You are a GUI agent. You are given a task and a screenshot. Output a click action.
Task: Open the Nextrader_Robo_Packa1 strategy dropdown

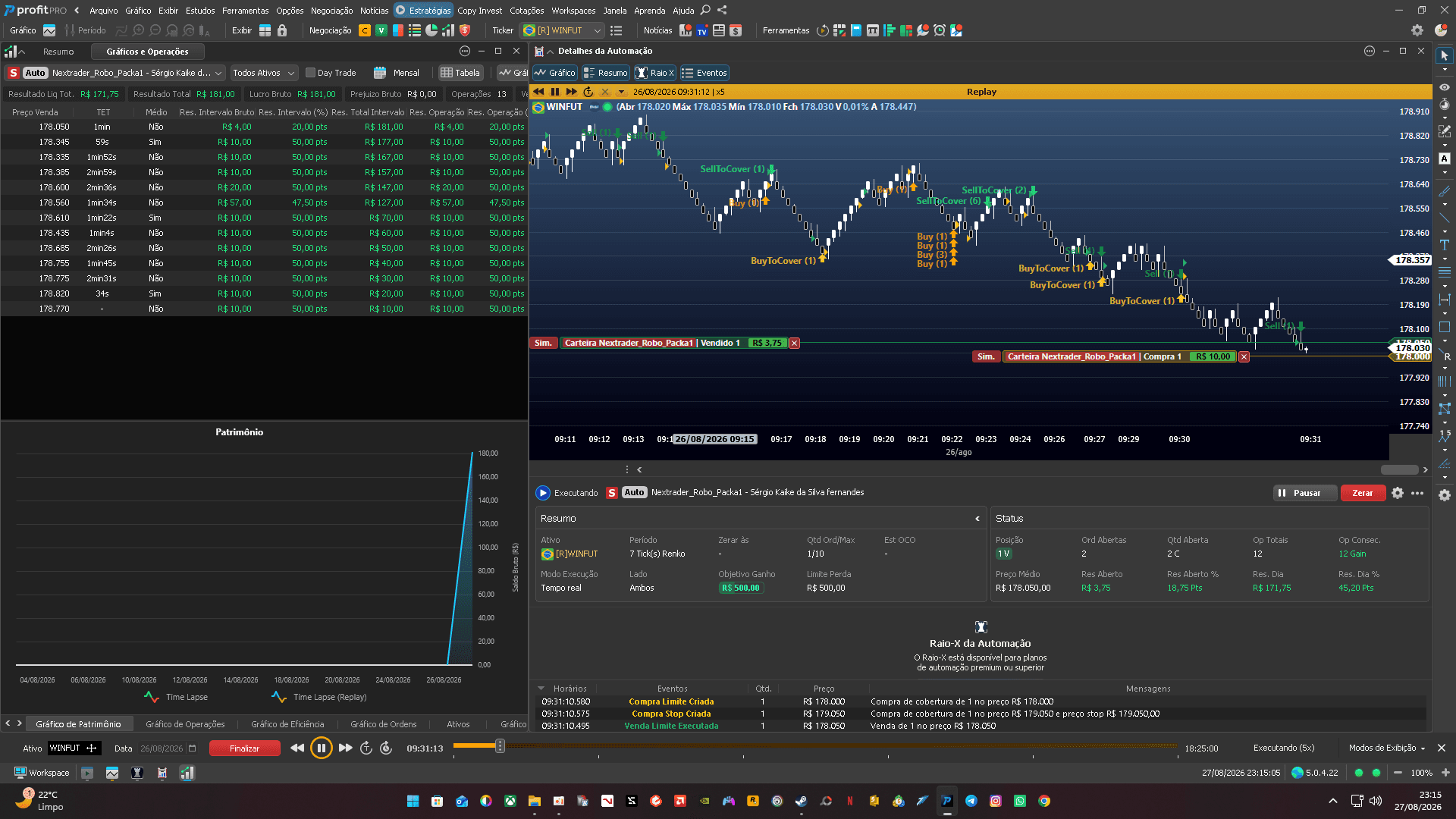(116, 73)
